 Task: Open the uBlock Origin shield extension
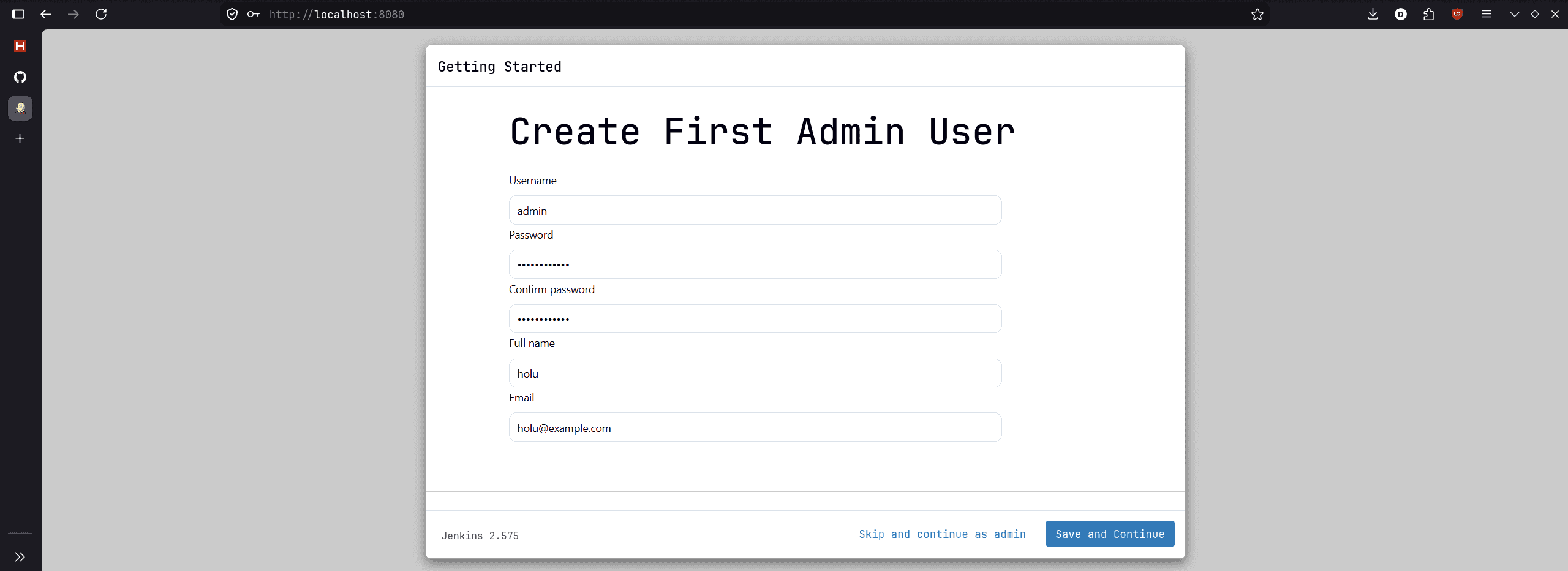(x=1457, y=14)
